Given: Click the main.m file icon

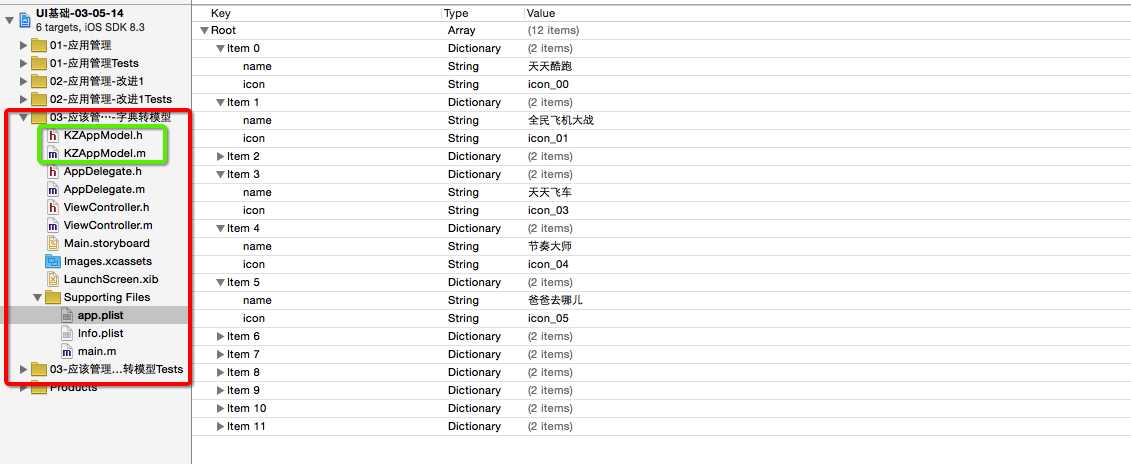Looking at the screenshot, I should click(67, 351).
